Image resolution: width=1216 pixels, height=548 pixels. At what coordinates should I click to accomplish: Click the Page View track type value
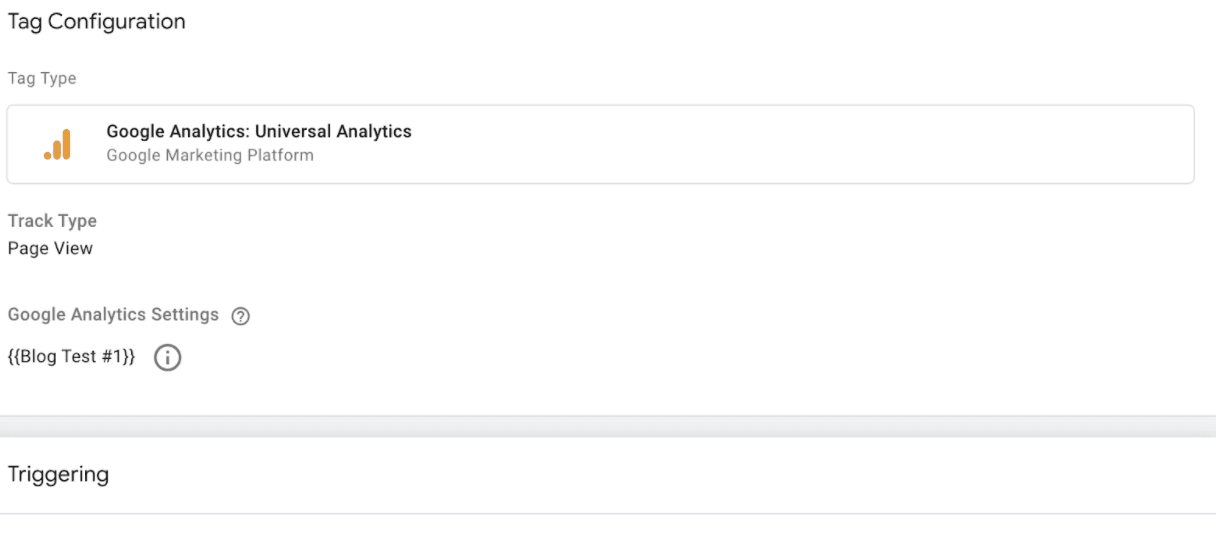tap(50, 248)
